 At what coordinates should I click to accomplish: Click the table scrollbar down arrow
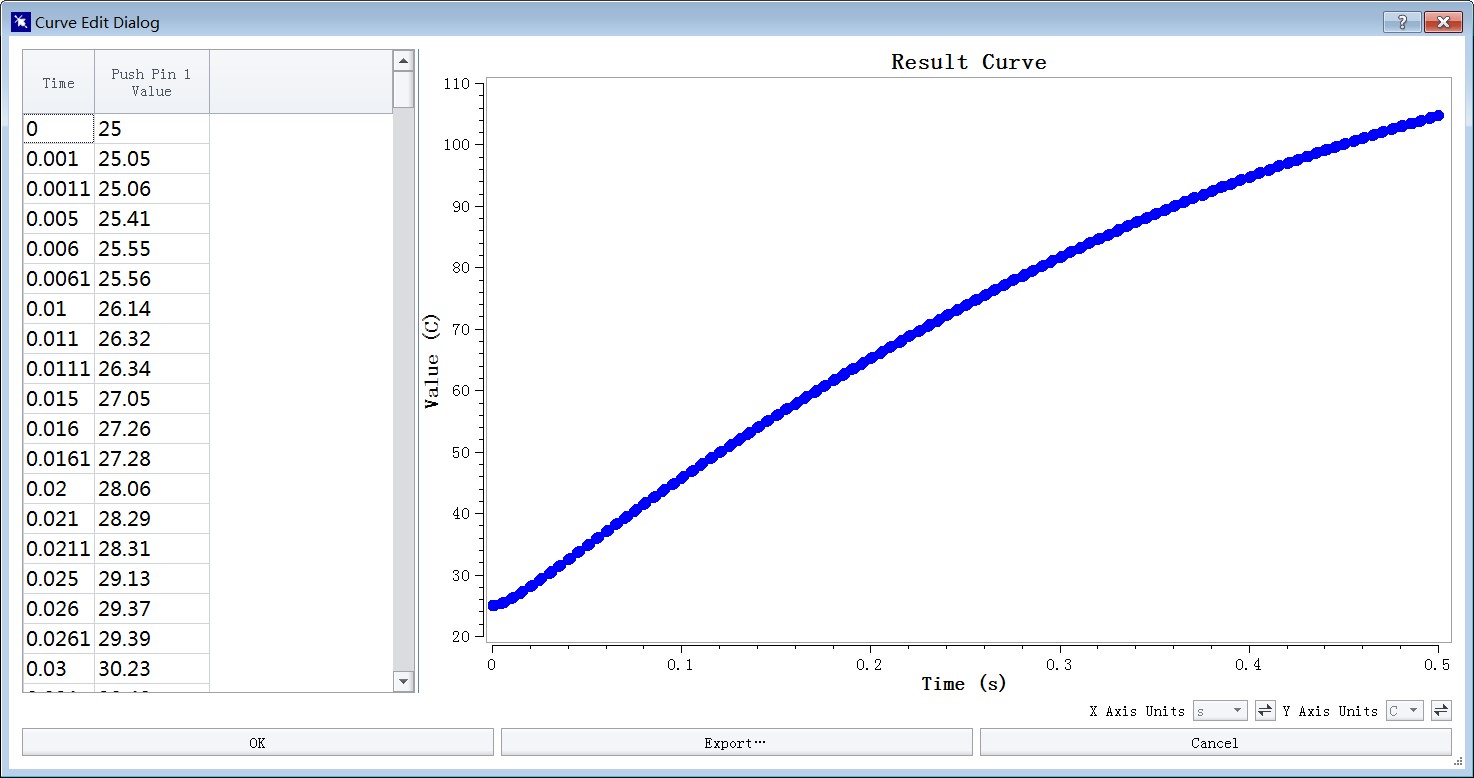[403, 681]
